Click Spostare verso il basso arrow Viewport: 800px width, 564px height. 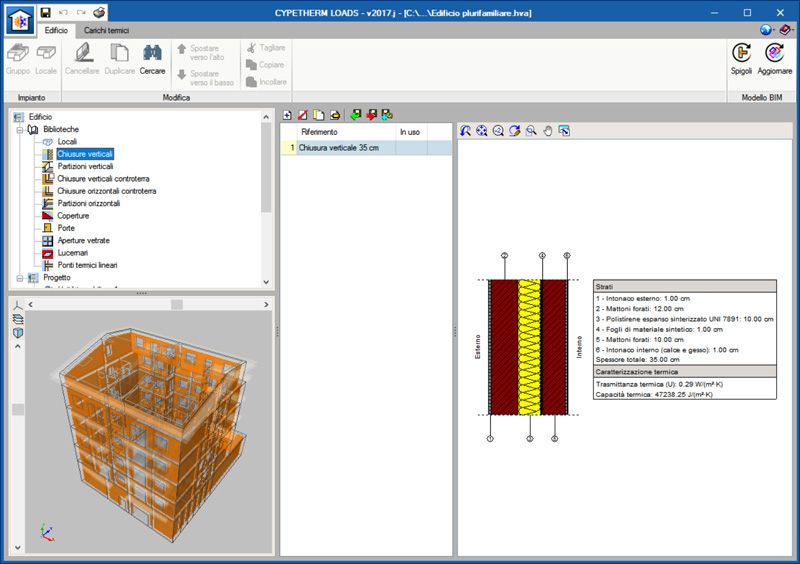coord(182,75)
